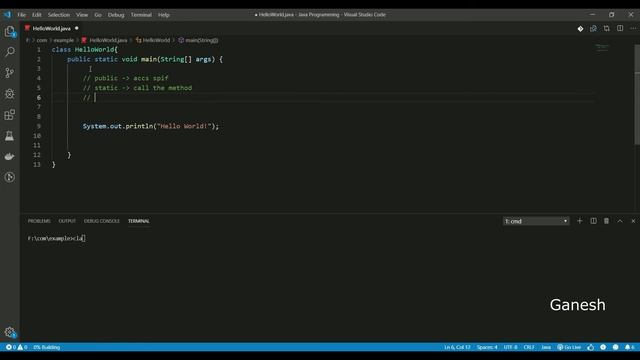
Task: Open the Go menu
Action: [x=98, y=15]
